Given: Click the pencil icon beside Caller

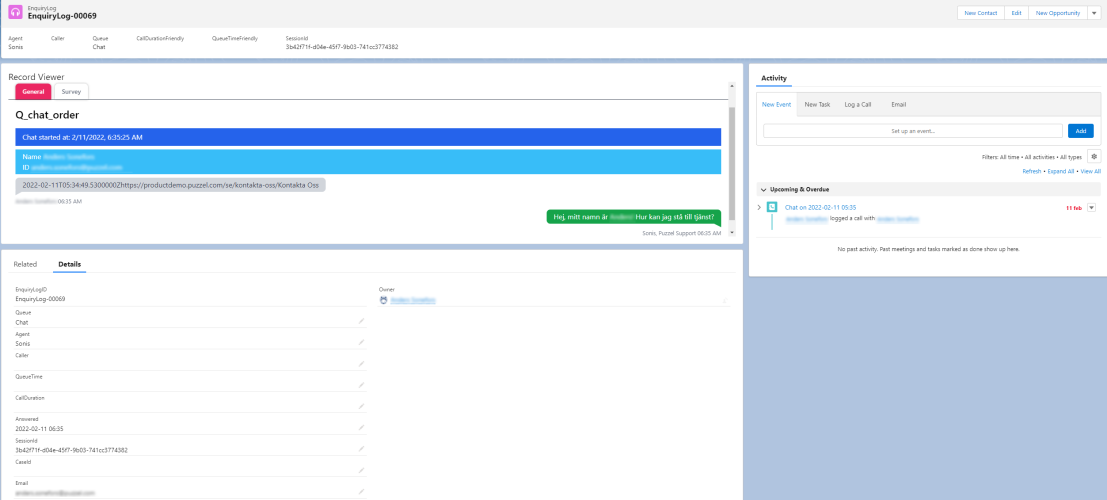Looking at the screenshot, I should [361, 364].
